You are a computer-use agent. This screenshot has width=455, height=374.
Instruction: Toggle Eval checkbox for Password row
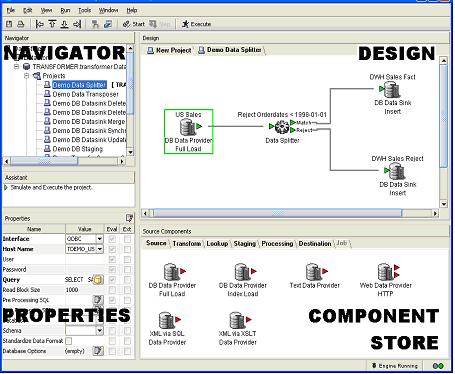[x=112, y=269]
